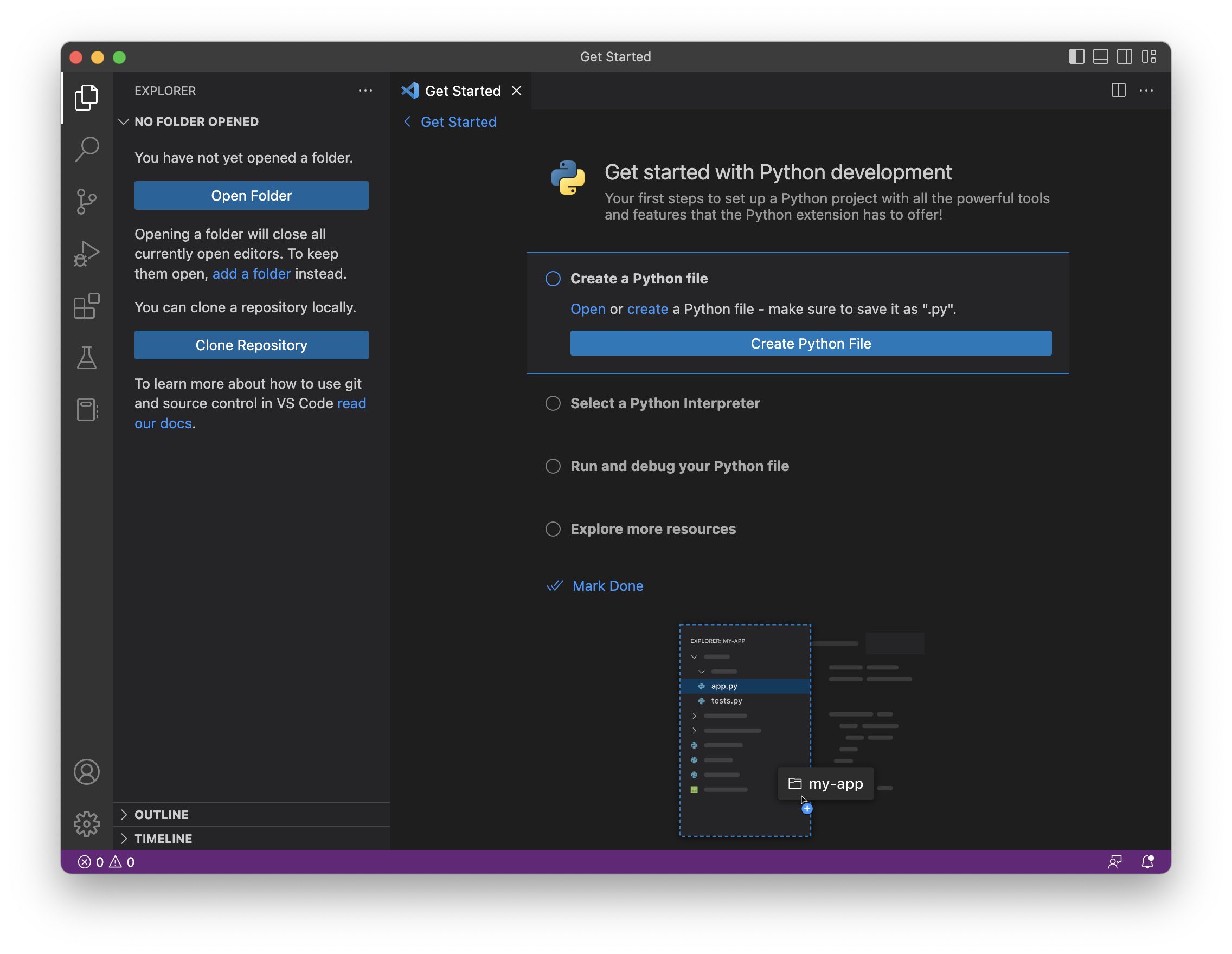Open Explorer Views and More Actions ellipsis
Screen dimensions: 1232x954
[365, 90]
